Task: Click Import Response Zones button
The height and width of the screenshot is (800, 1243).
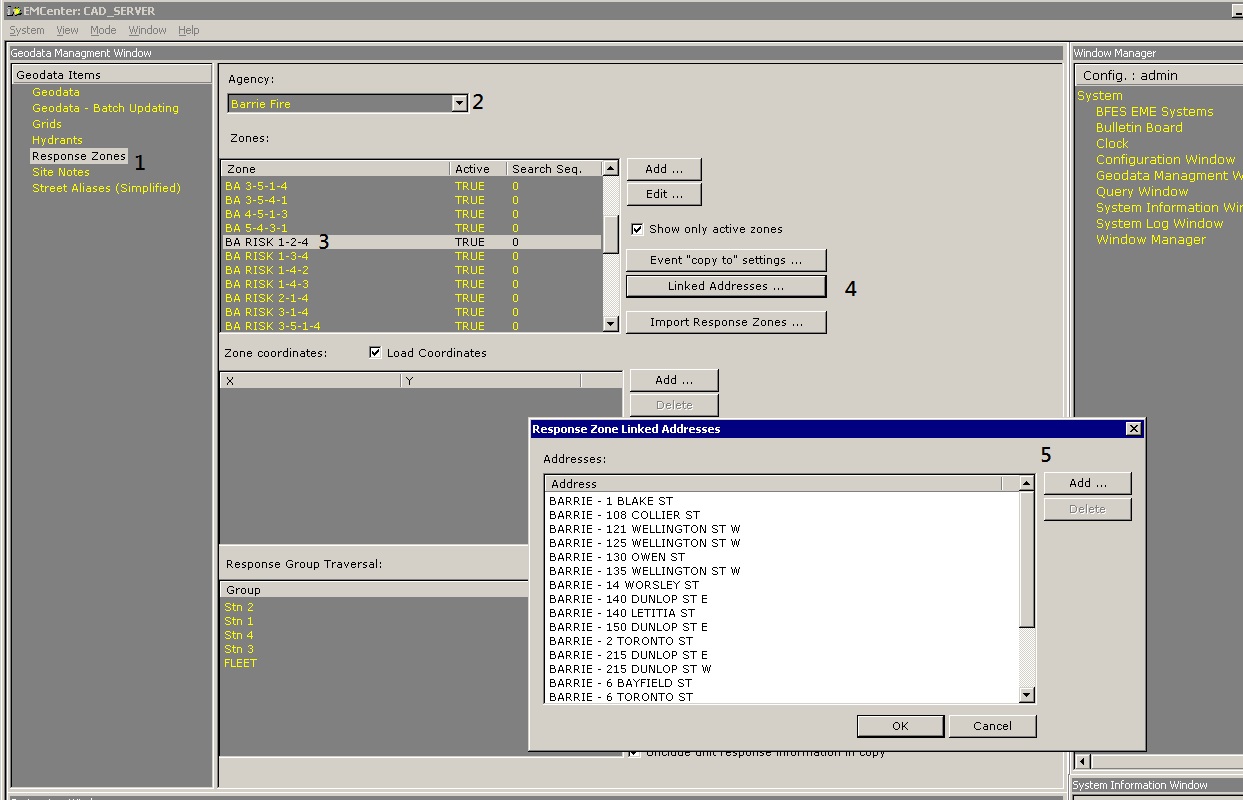Action: click(726, 322)
